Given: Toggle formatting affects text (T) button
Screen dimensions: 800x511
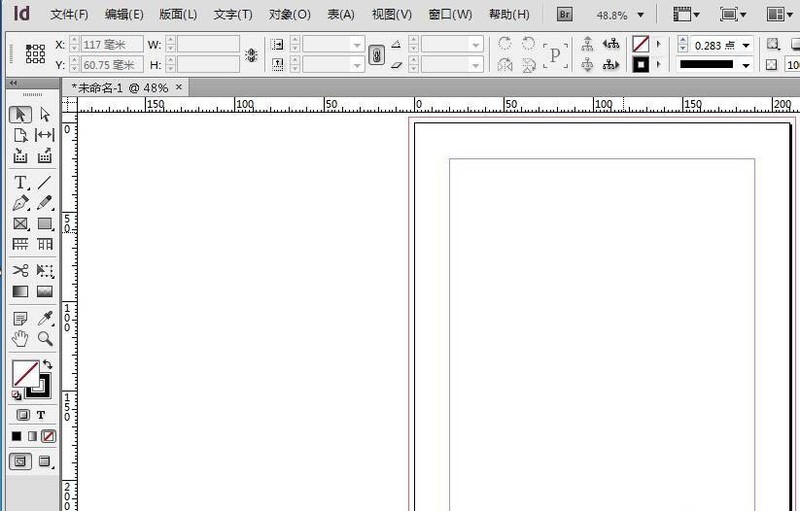Looking at the screenshot, I should 41,415.
